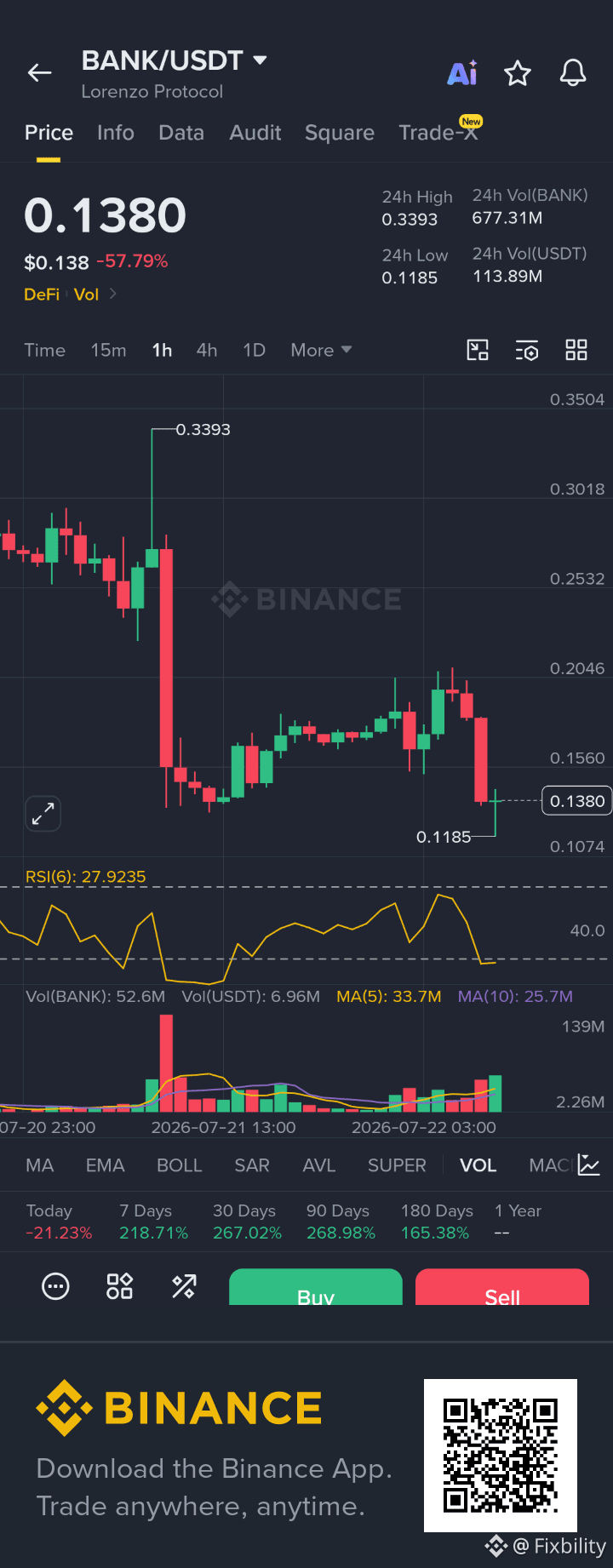Expand the More timeframes dropdown

coord(321,350)
